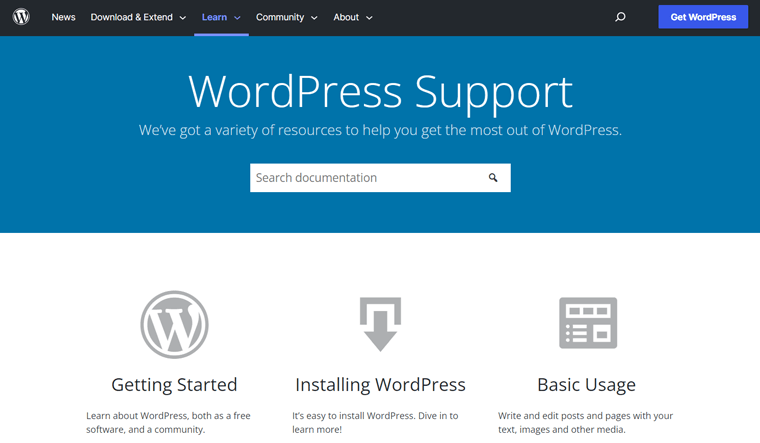Submit search with the search box magnifier

pos(493,178)
